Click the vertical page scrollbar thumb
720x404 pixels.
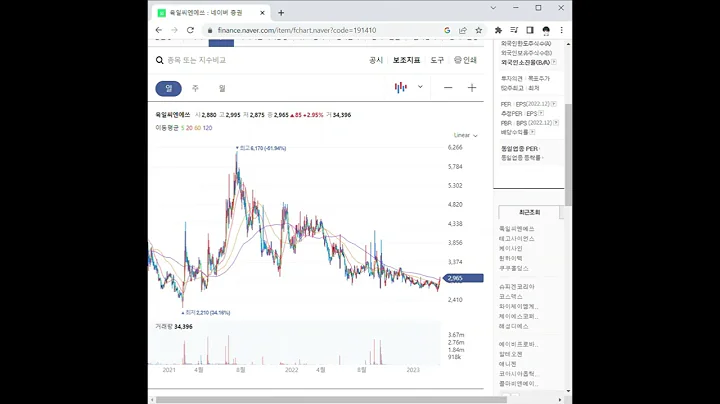click(568, 155)
